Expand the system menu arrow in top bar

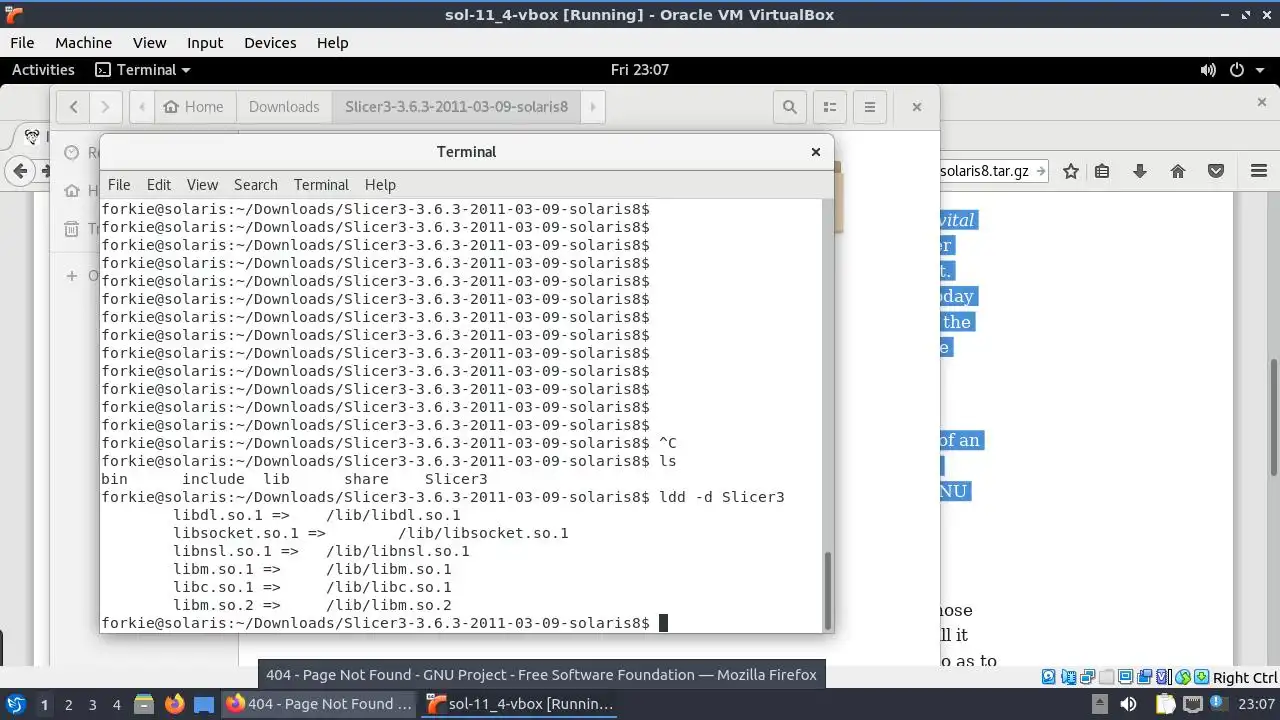coord(1260,70)
